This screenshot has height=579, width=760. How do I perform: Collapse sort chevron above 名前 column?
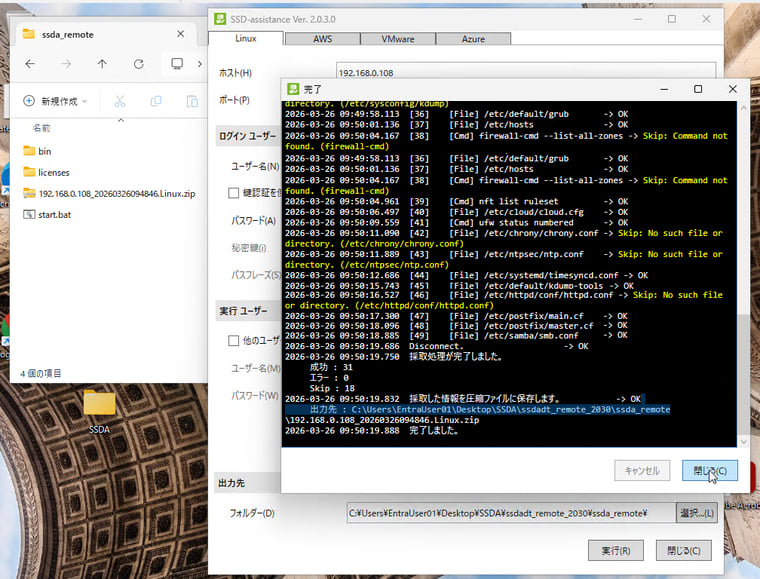click(121, 120)
